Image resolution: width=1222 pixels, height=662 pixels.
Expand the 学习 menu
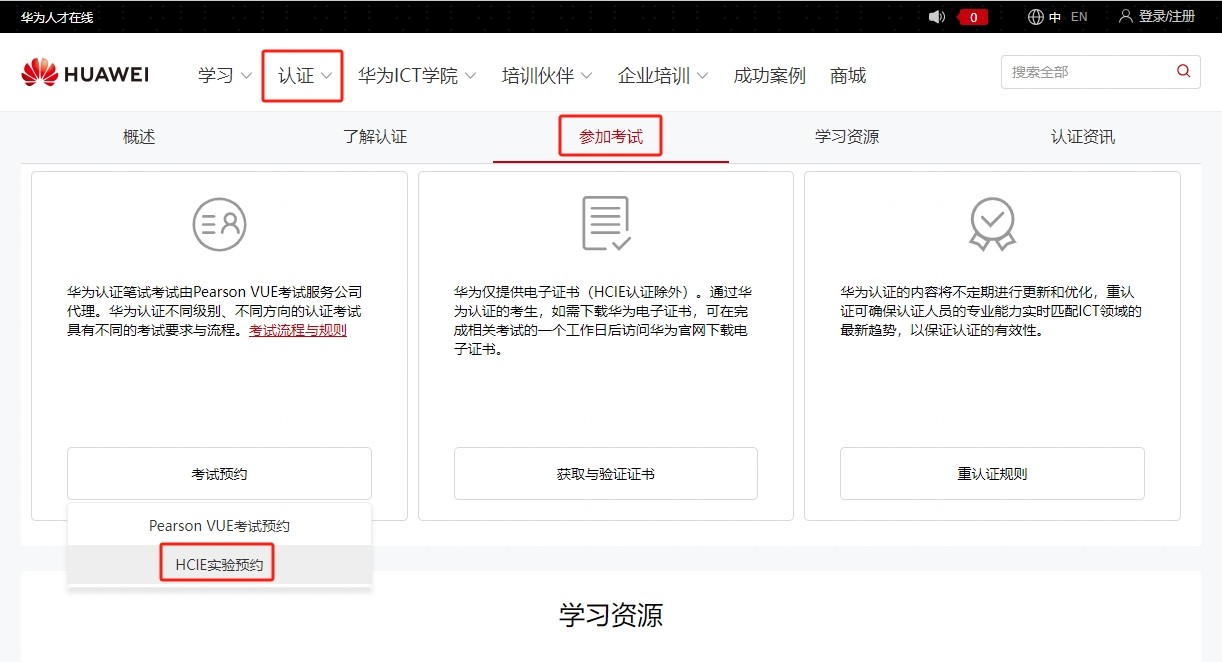click(x=225, y=76)
